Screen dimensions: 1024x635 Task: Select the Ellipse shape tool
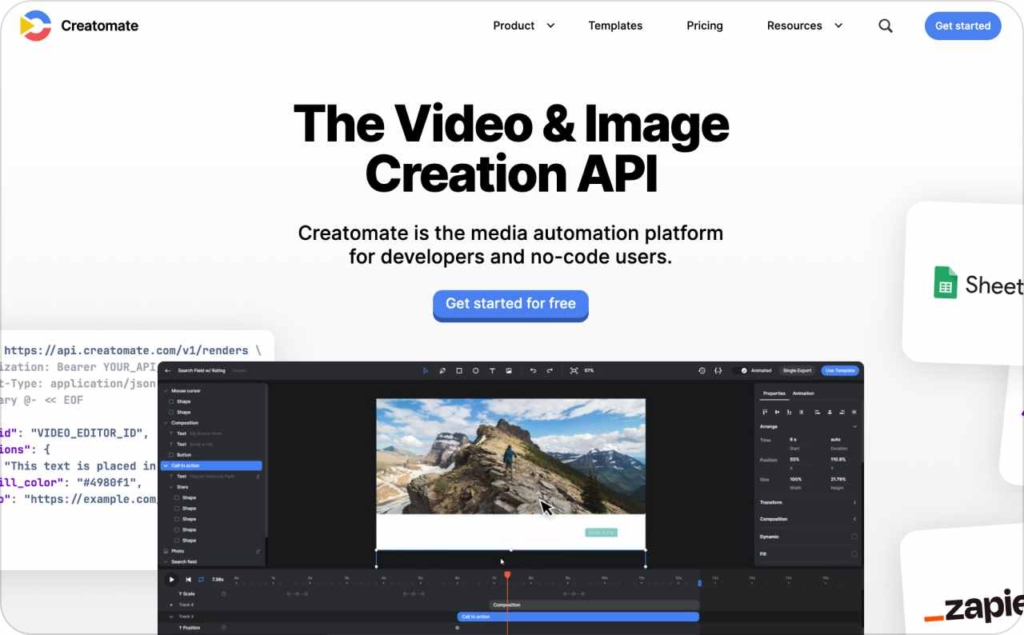click(x=476, y=371)
